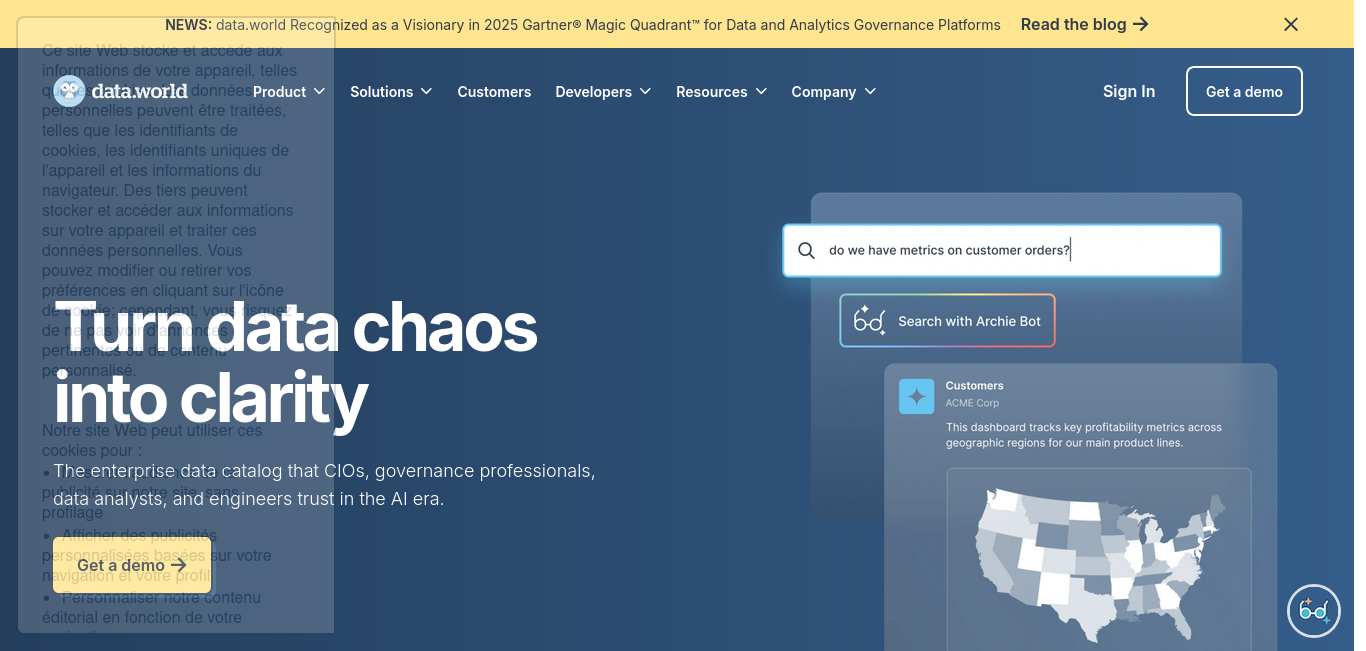Expand the Developers menu
This screenshot has height=651, width=1366.
(603, 91)
